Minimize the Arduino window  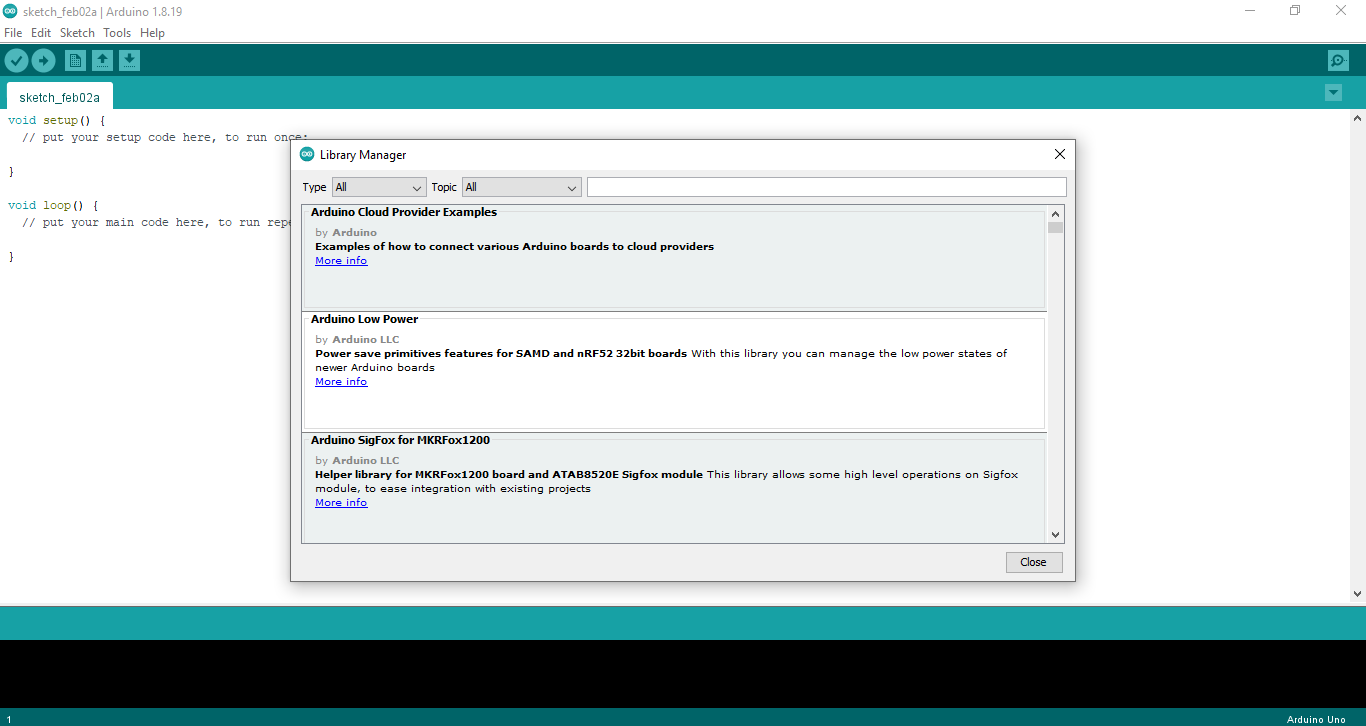(x=1251, y=11)
